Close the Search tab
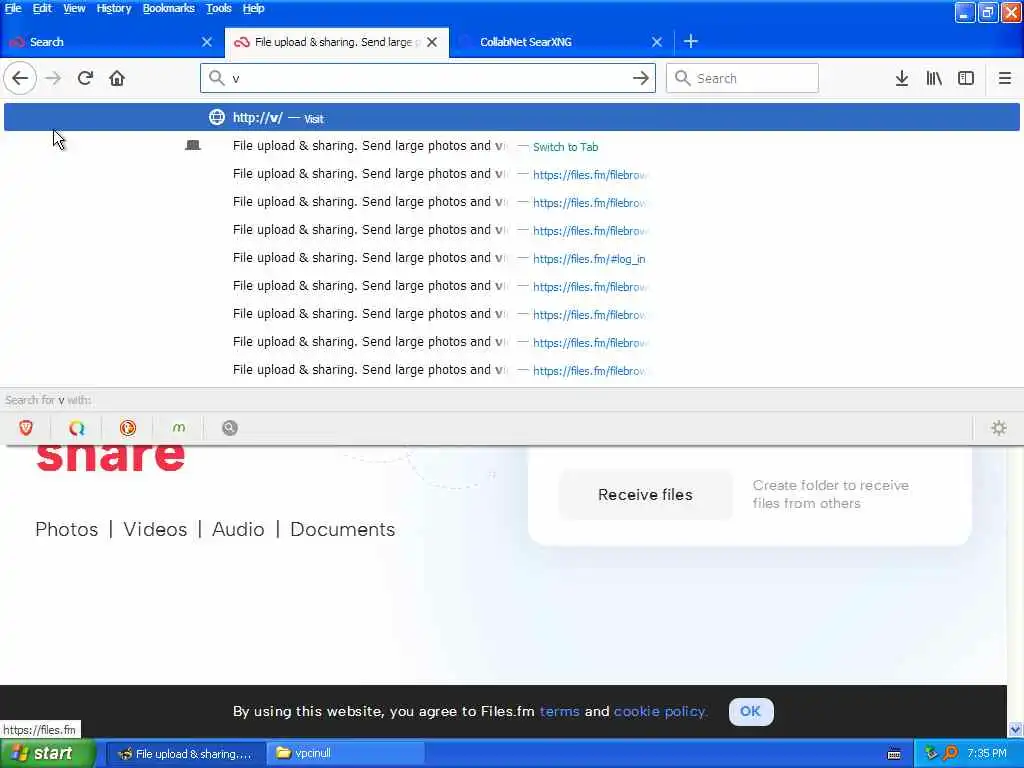The height and width of the screenshot is (768, 1024). click(207, 42)
